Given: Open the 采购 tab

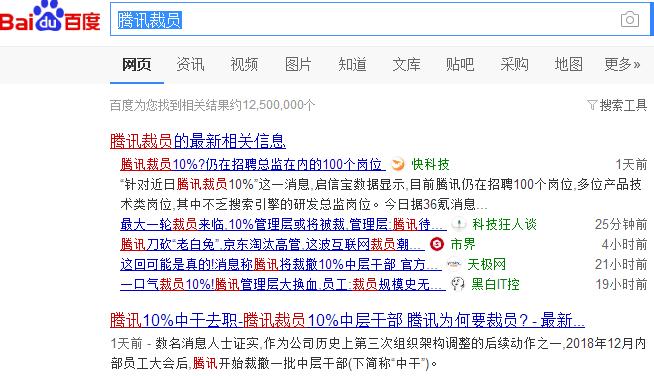Looking at the screenshot, I should [514, 65].
